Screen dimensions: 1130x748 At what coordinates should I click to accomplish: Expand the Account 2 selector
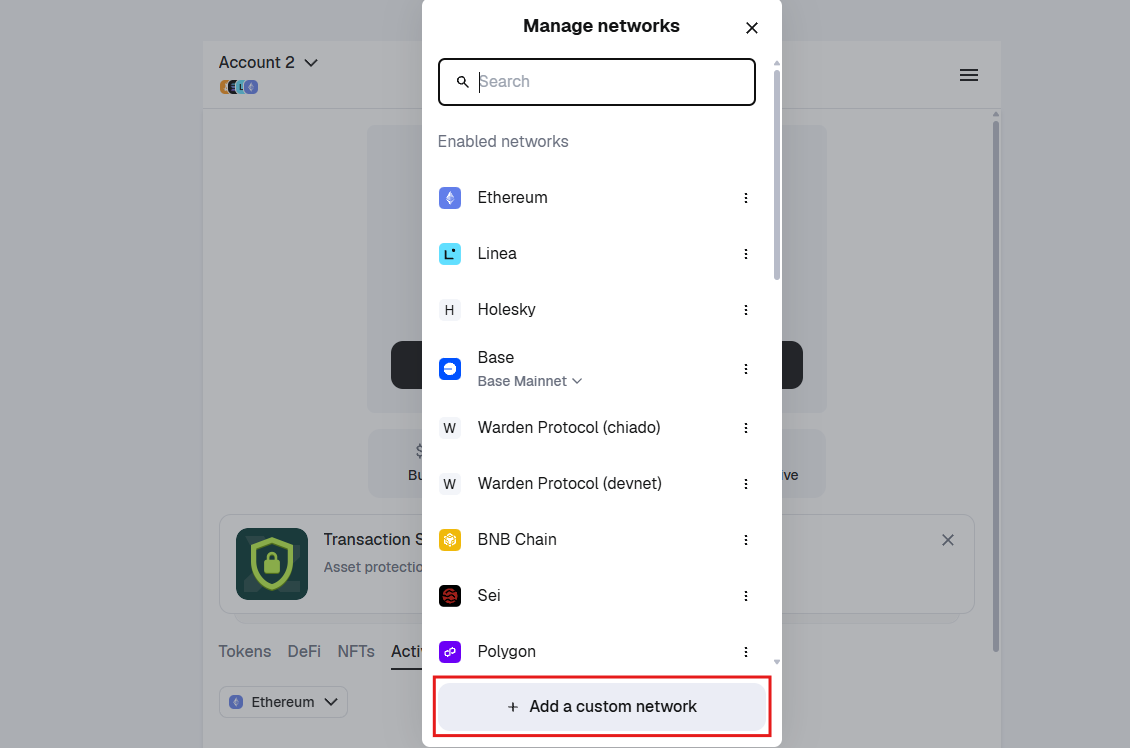[x=268, y=62]
